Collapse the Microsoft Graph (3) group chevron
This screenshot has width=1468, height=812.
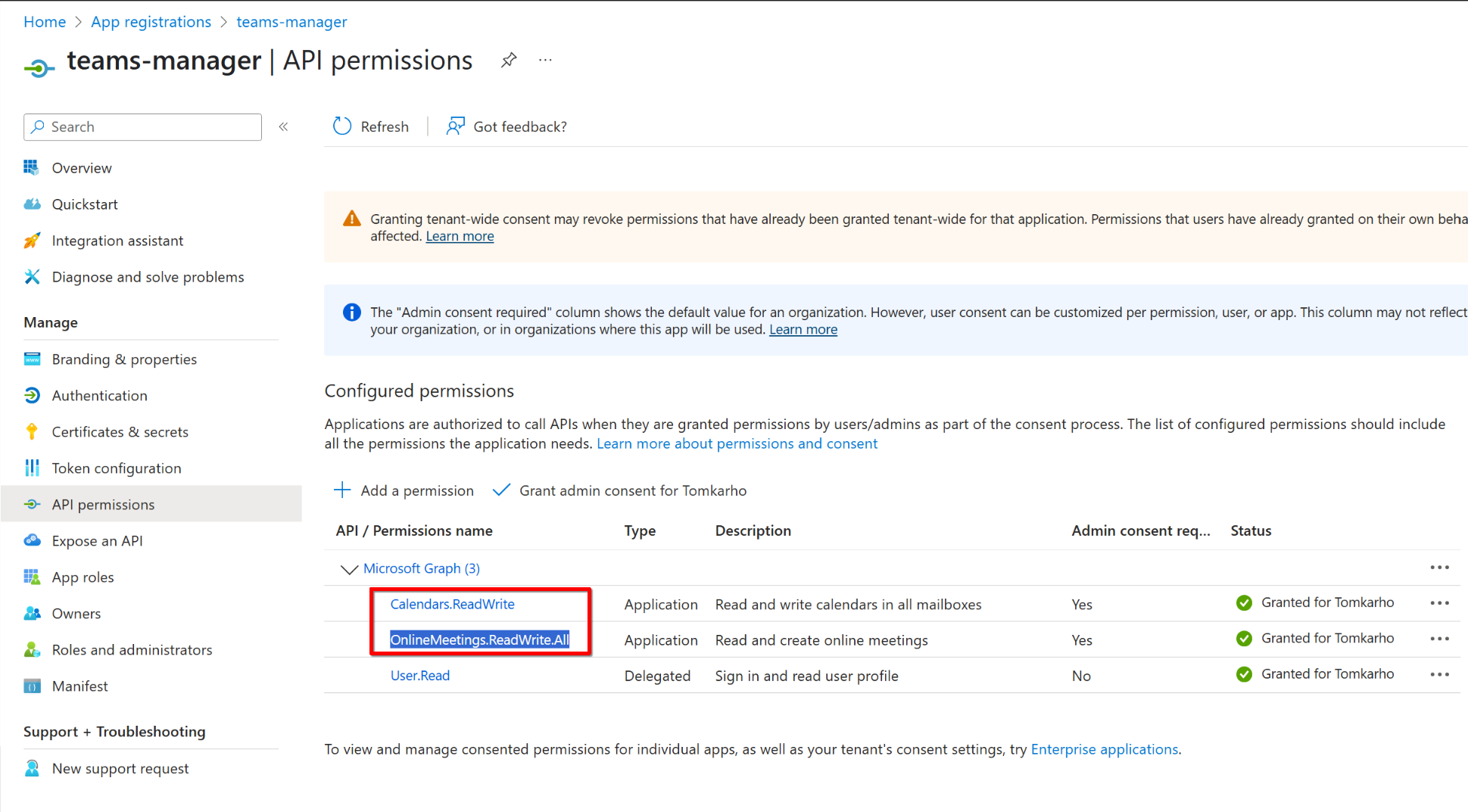click(349, 568)
